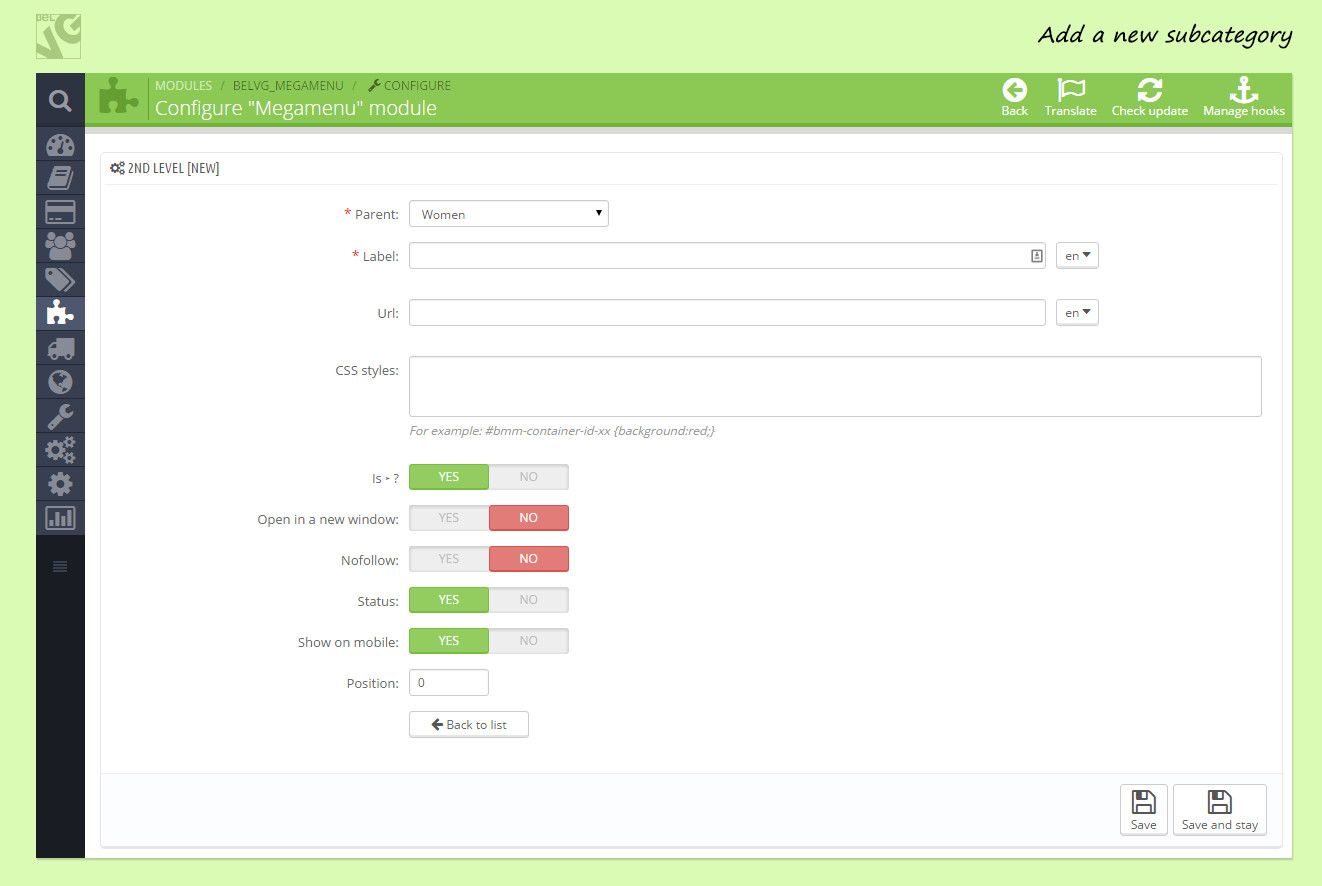Open the shipping truck icon in sidebar
Image resolution: width=1322 pixels, height=886 pixels.
click(60, 348)
